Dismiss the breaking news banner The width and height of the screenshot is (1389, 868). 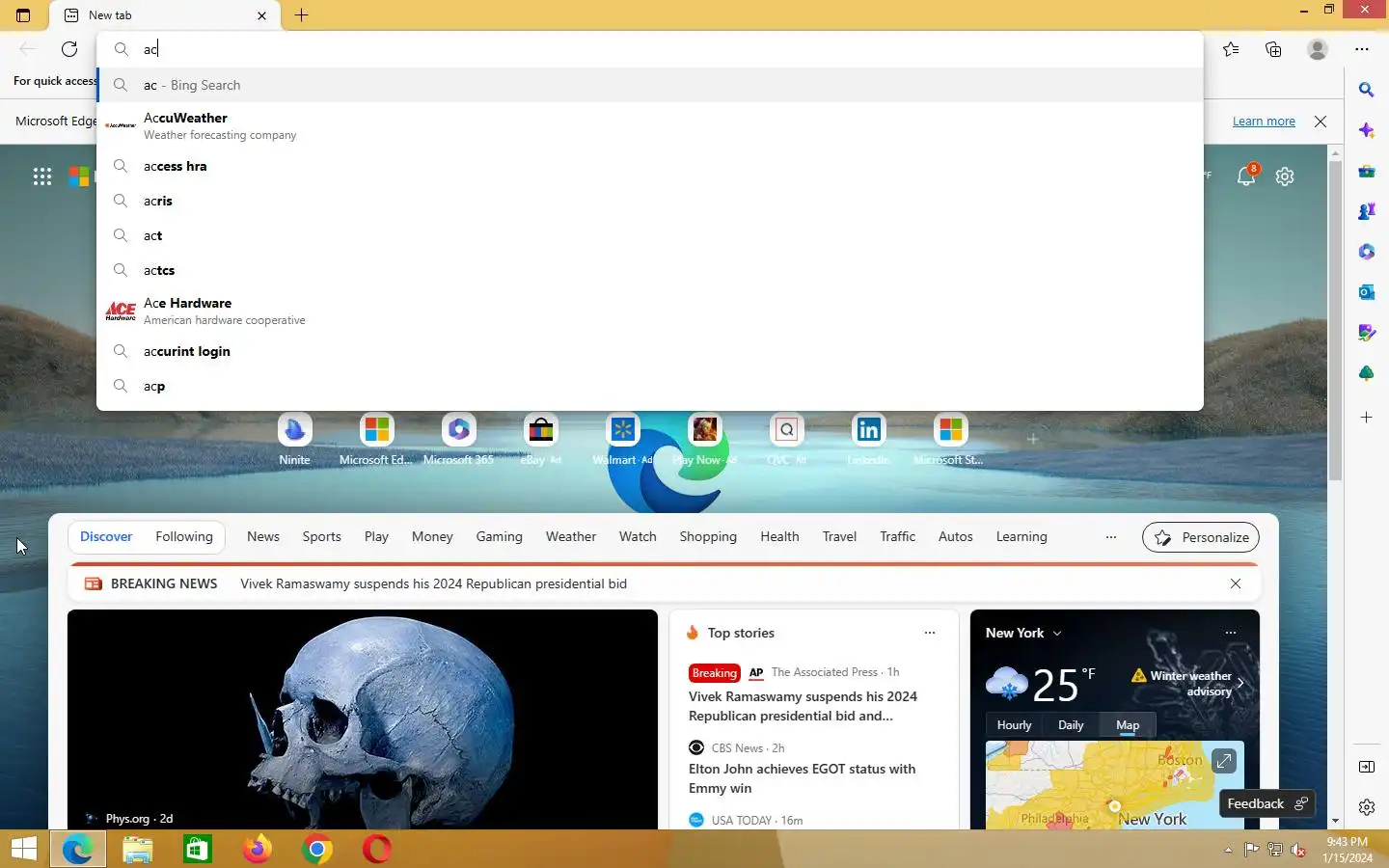(x=1236, y=583)
